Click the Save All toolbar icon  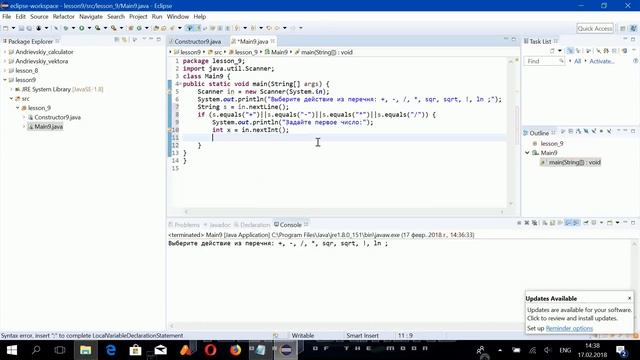pos(29,28)
